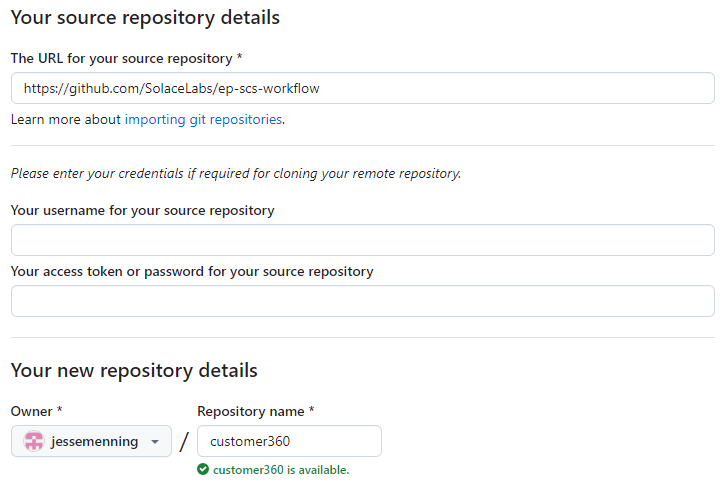Click the 'Owner' field label

pyautogui.click(x=36, y=411)
